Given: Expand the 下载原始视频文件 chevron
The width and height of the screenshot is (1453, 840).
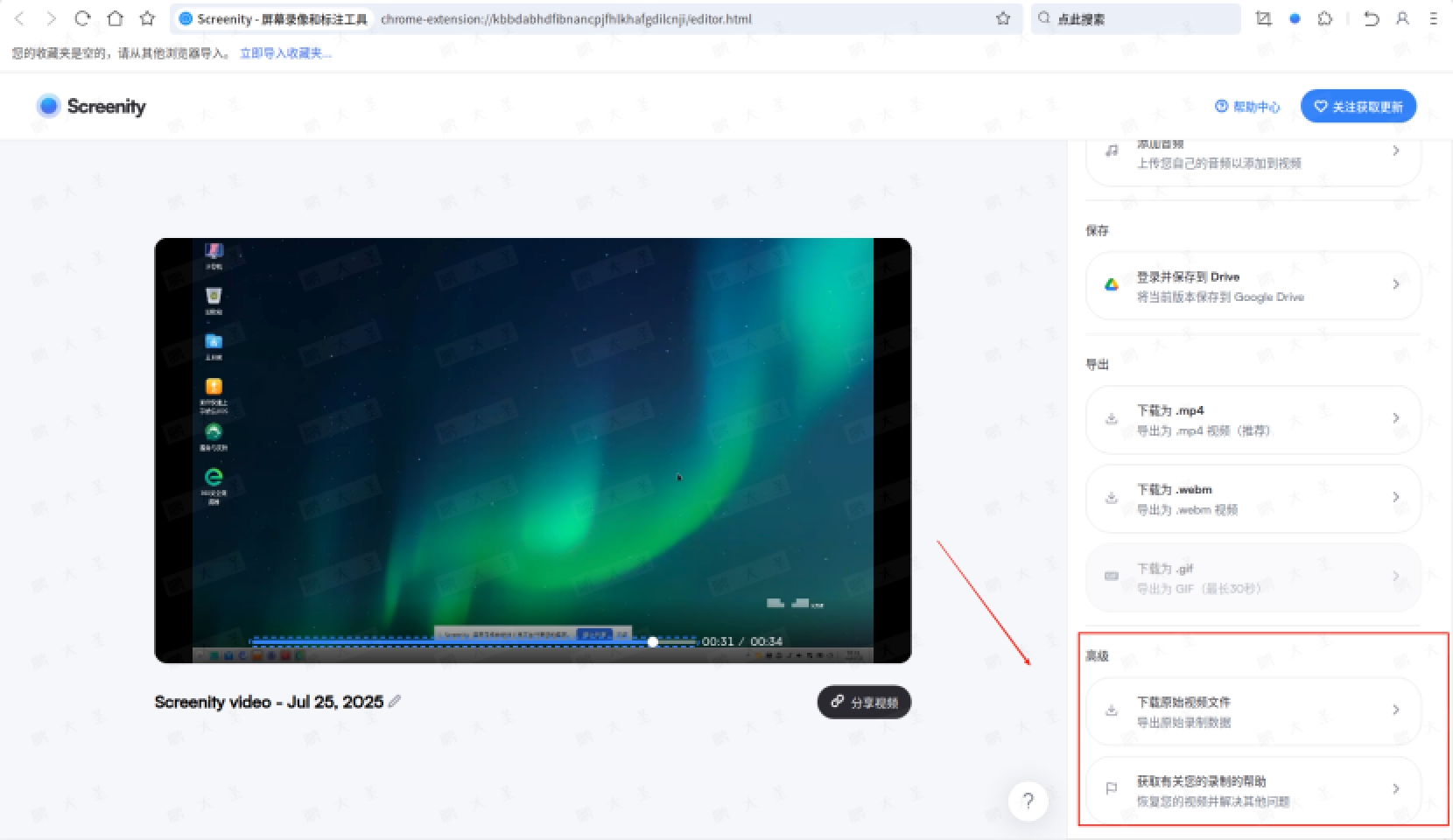Looking at the screenshot, I should pos(1397,710).
